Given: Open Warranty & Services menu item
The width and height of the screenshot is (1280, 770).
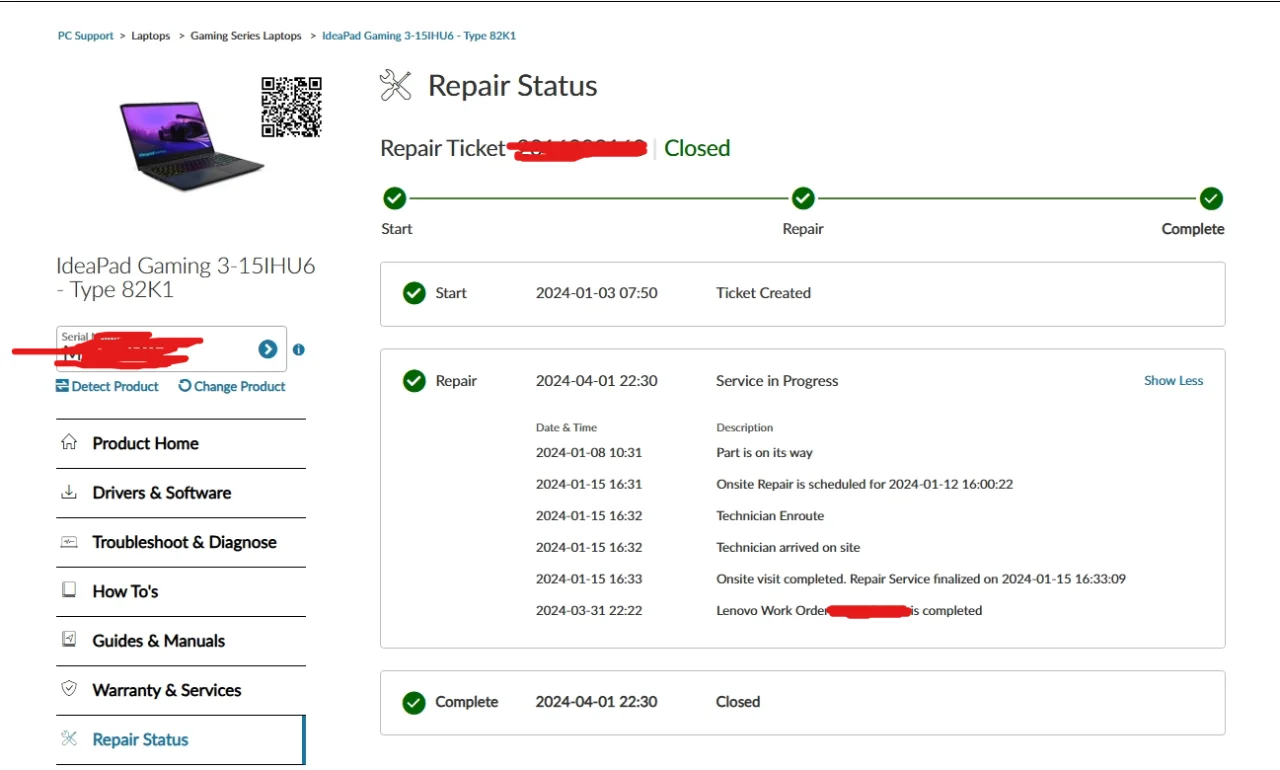Looking at the screenshot, I should (181, 690).
